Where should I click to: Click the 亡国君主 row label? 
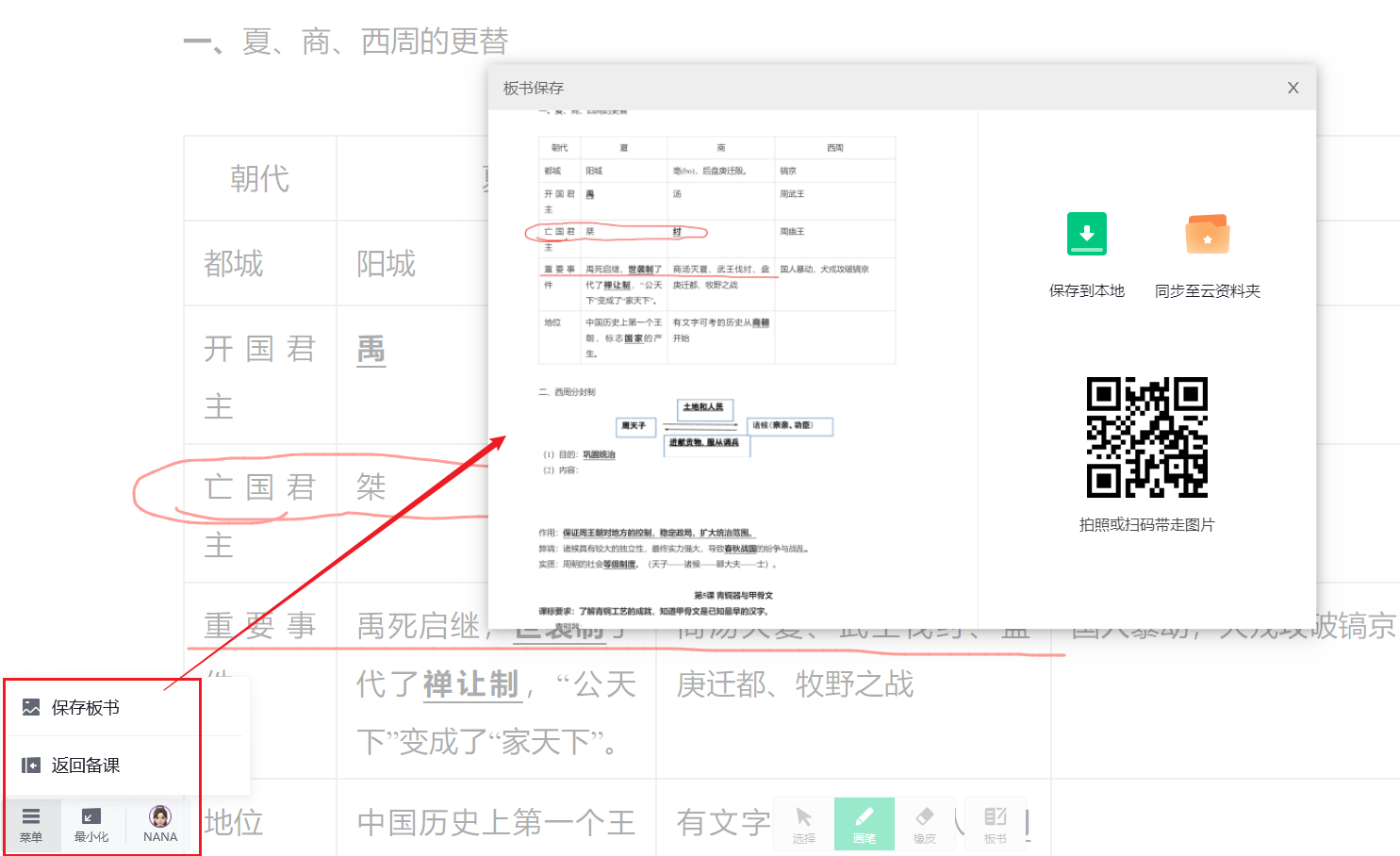pos(259,516)
